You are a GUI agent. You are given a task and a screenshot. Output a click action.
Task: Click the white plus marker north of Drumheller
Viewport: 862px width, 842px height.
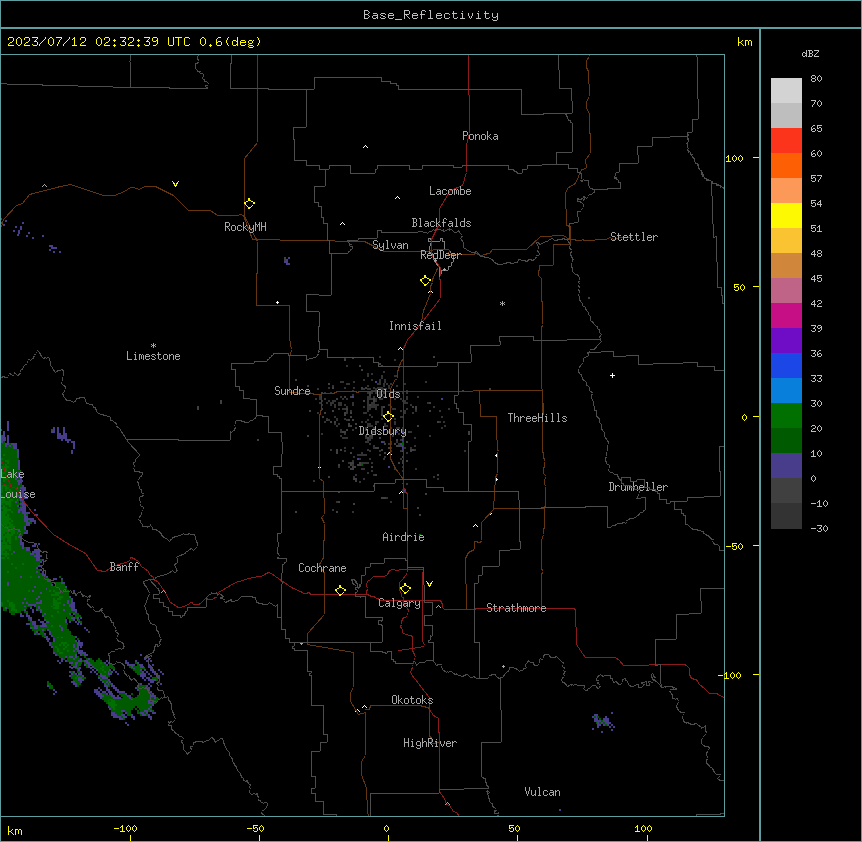612,375
